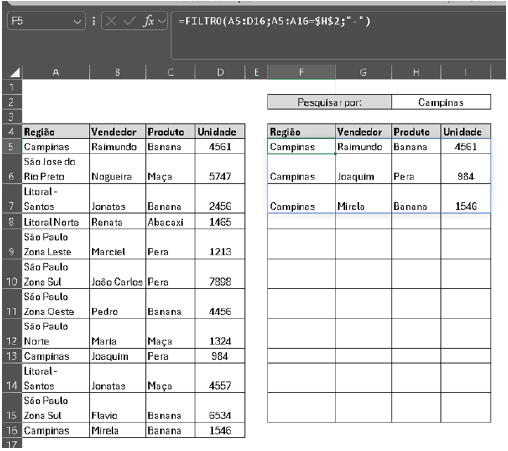Click inside the FILTRO formula text
Screen dimensions: 508x451
coord(274,21)
